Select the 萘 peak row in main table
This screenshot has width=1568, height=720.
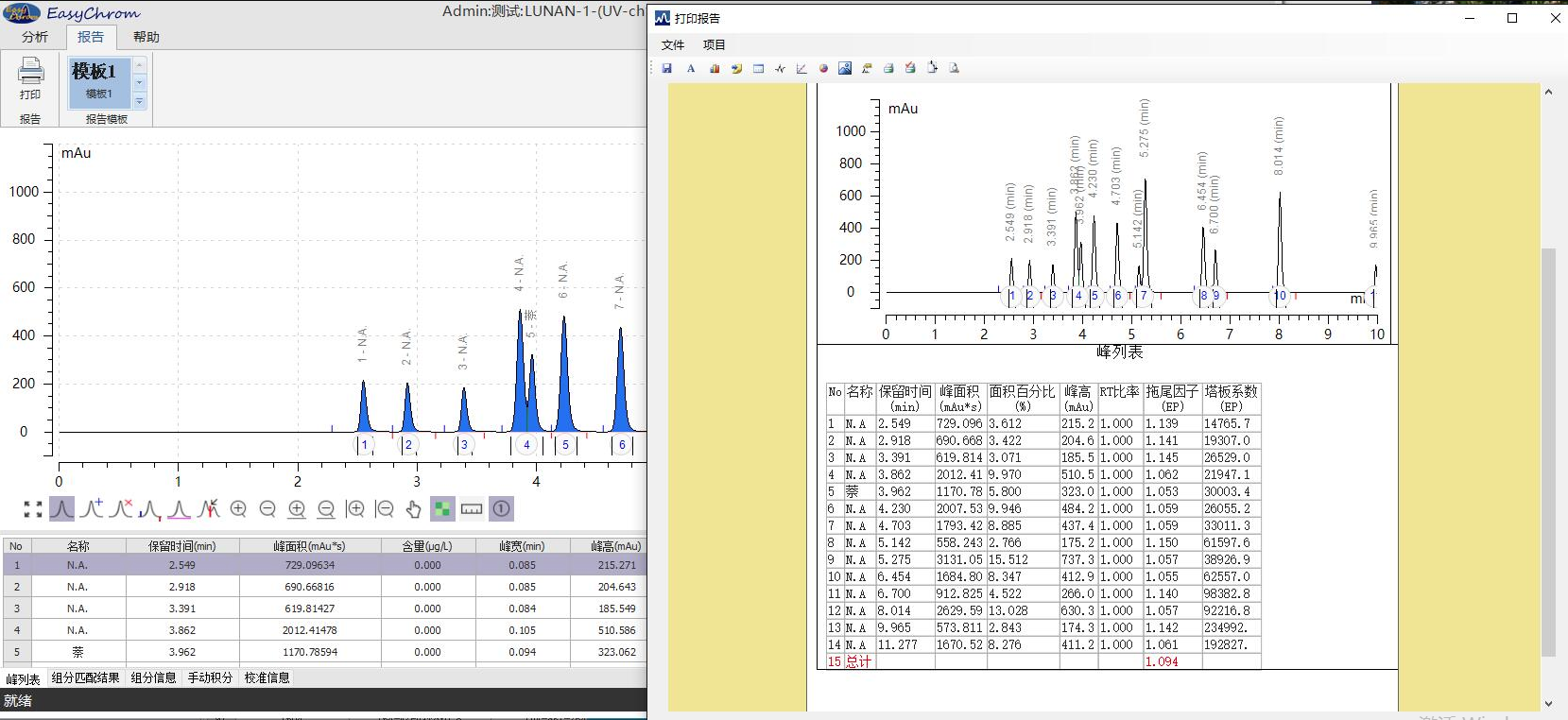pos(324,652)
